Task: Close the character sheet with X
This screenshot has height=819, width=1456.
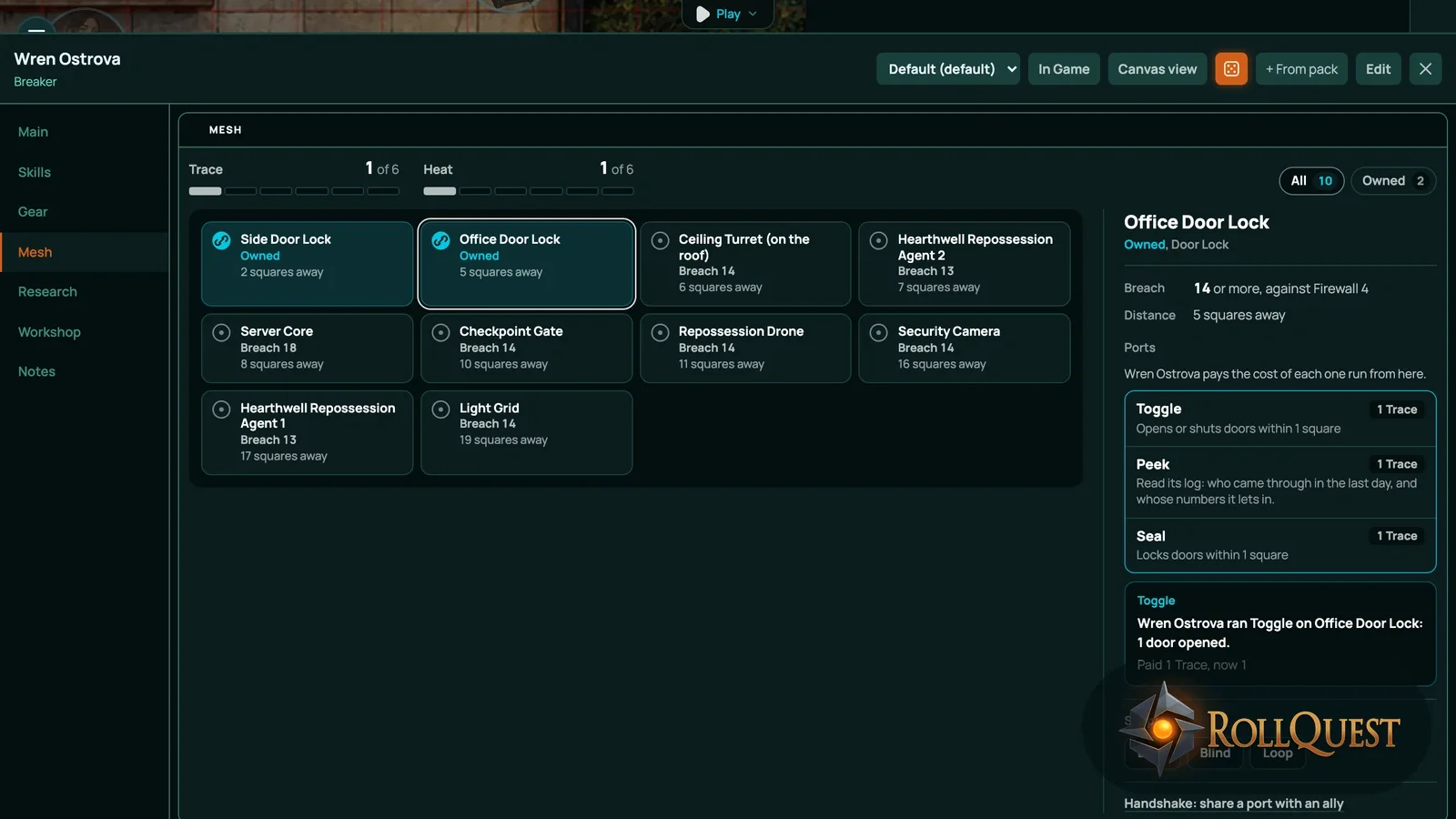Action: [x=1425, y=69]
